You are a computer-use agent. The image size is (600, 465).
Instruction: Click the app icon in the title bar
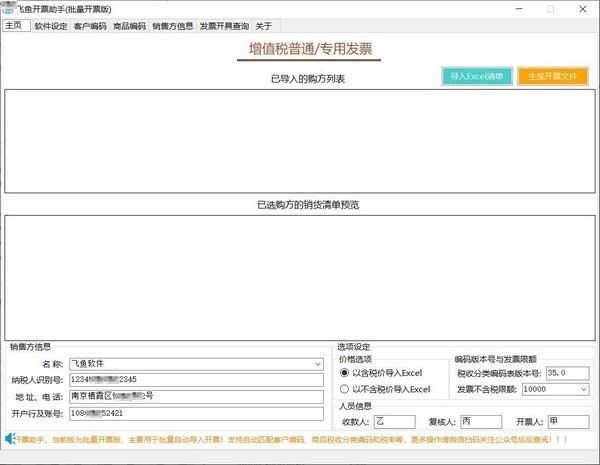tap(8, 9)
